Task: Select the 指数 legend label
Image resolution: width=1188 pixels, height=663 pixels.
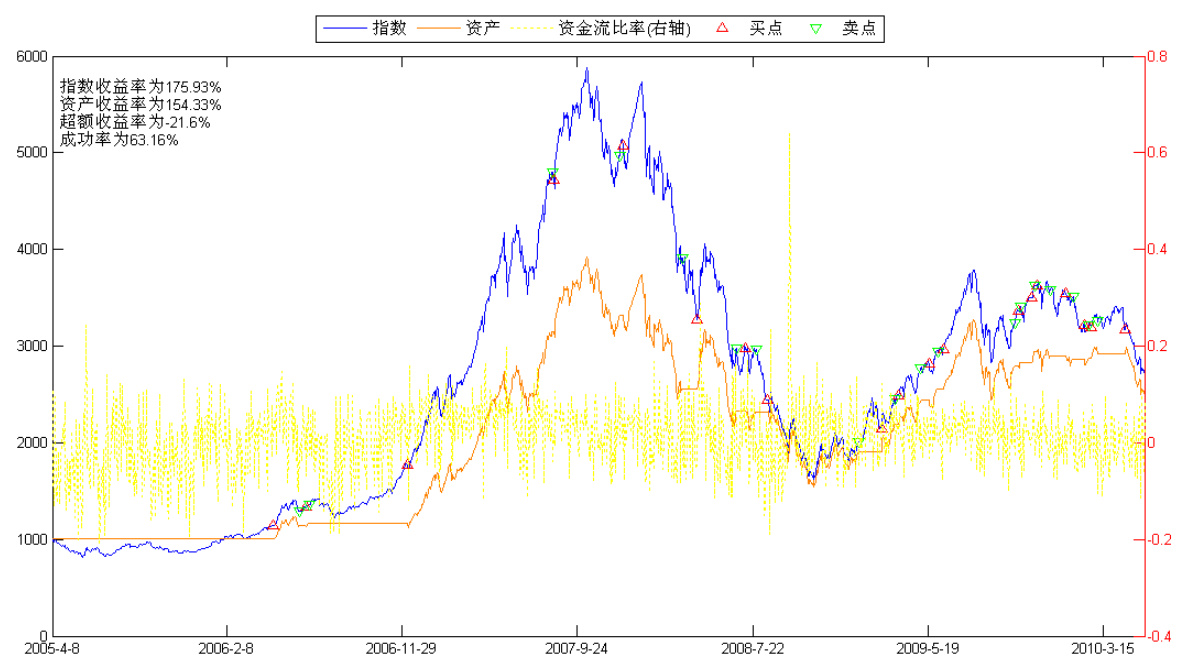Action: pyautogui.click(x=390, y=29)
